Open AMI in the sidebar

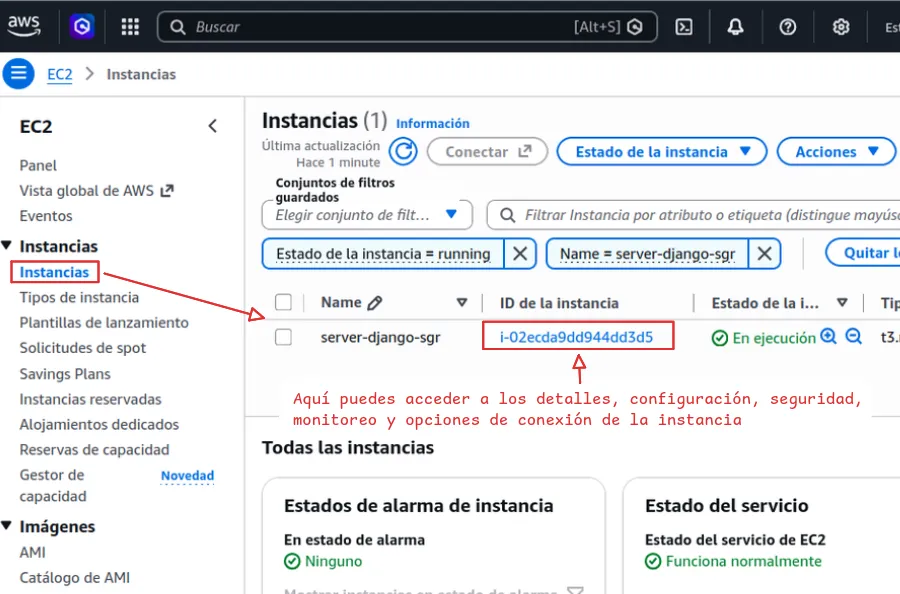32,552
